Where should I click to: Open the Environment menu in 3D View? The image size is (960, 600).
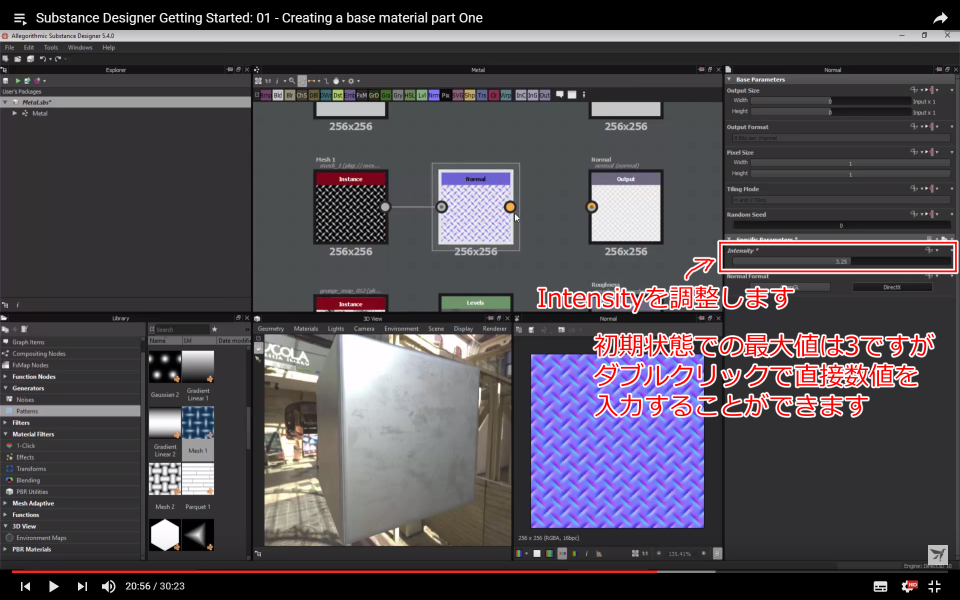(x=401, y=329)
